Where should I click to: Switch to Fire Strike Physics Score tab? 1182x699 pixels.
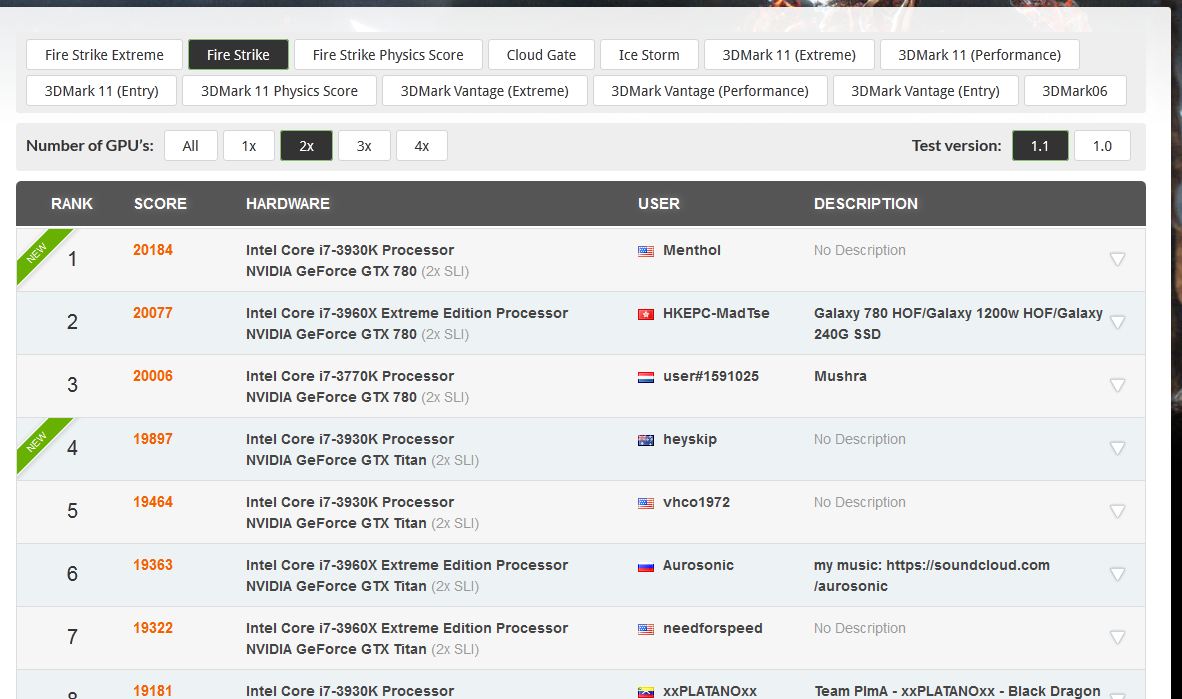388,55
